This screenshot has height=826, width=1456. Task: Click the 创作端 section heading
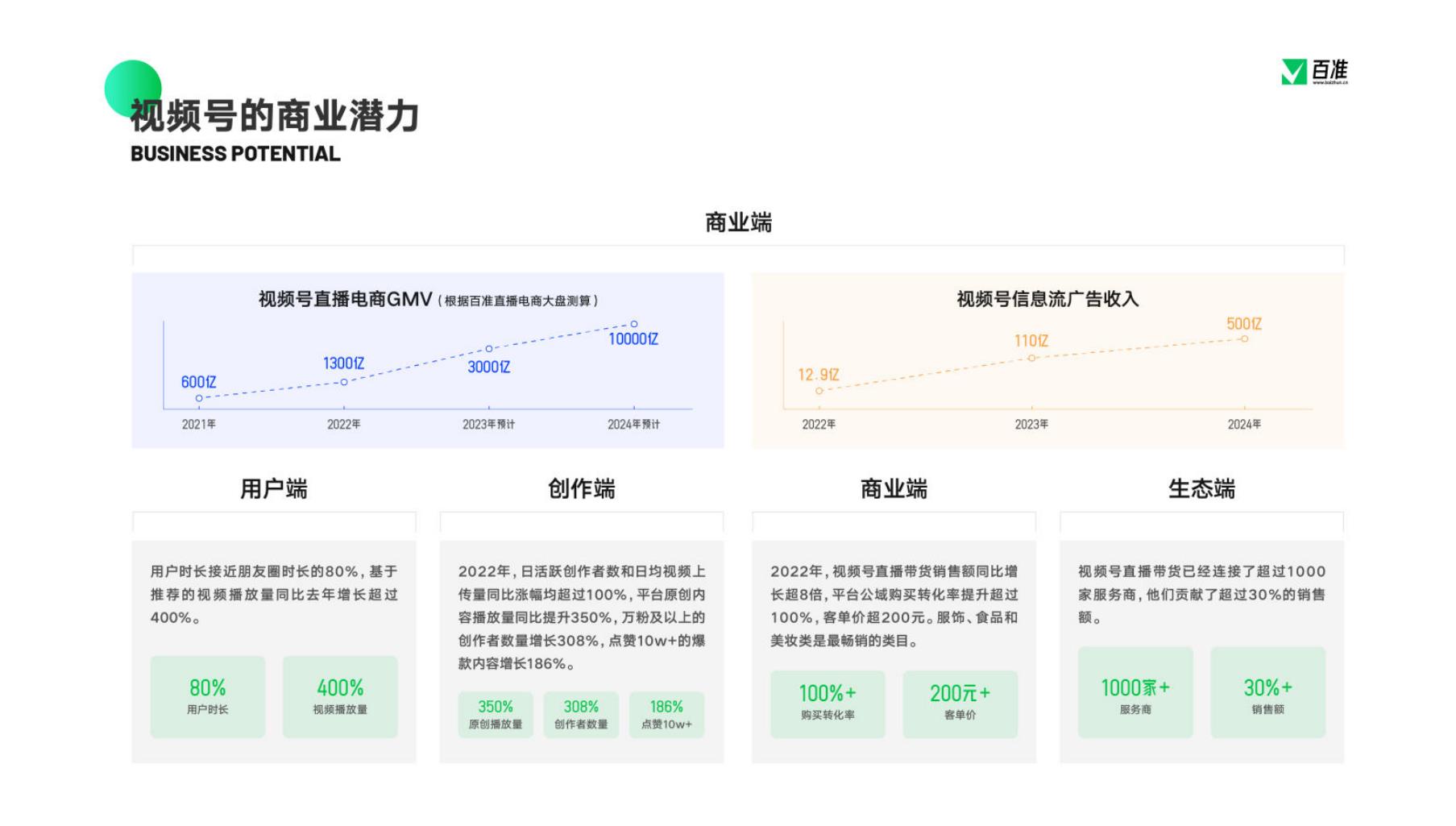582,489
